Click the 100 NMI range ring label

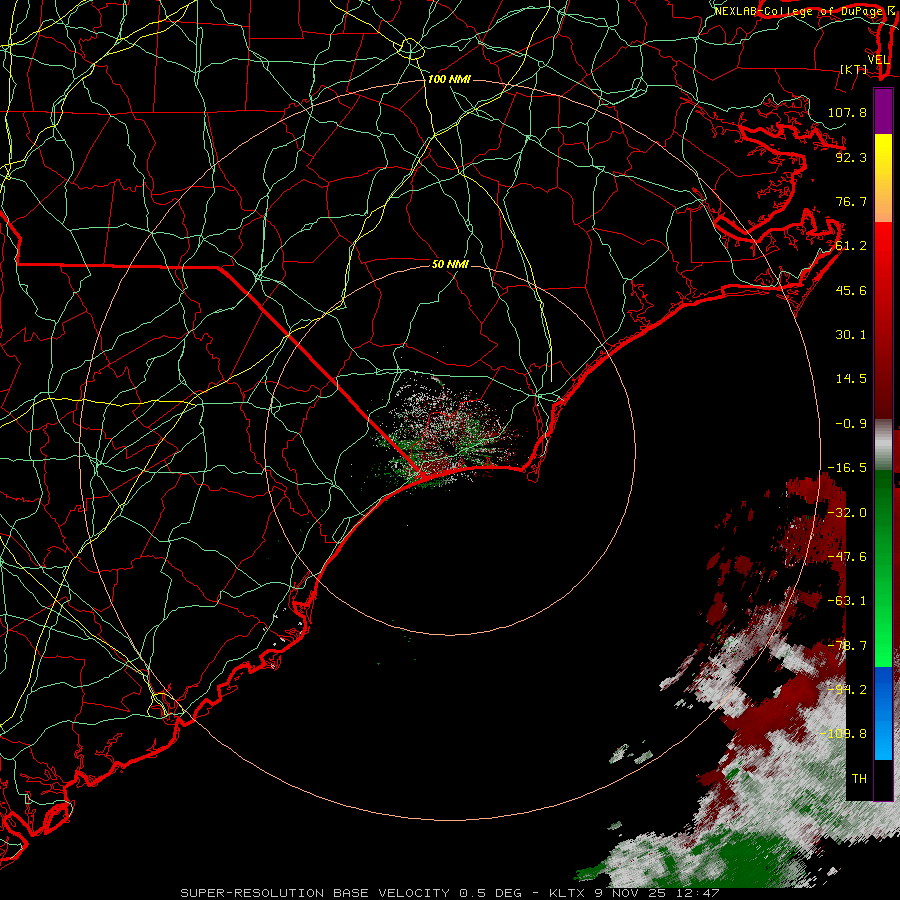click(x=449, y=79)
